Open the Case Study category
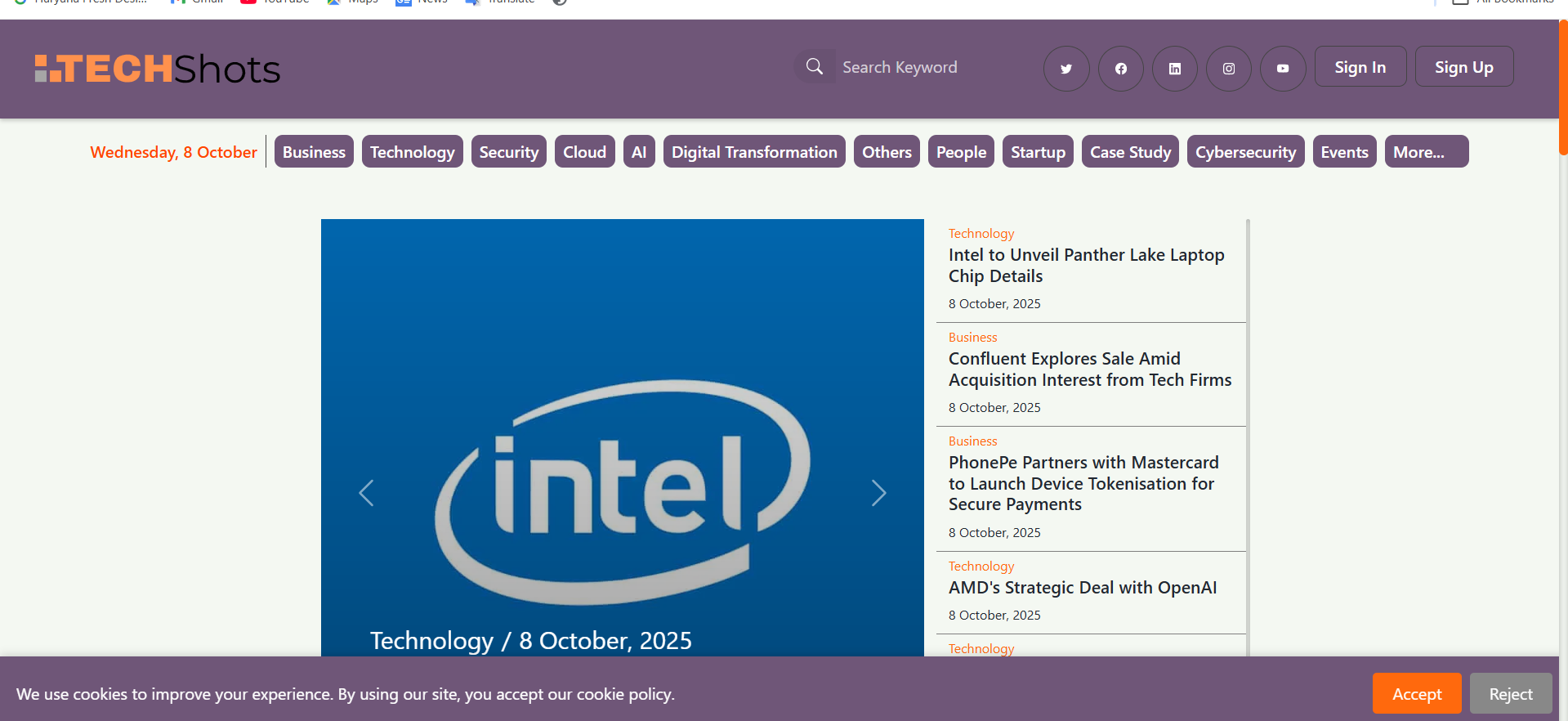 pyautogui.click(x=1130, y=152)
